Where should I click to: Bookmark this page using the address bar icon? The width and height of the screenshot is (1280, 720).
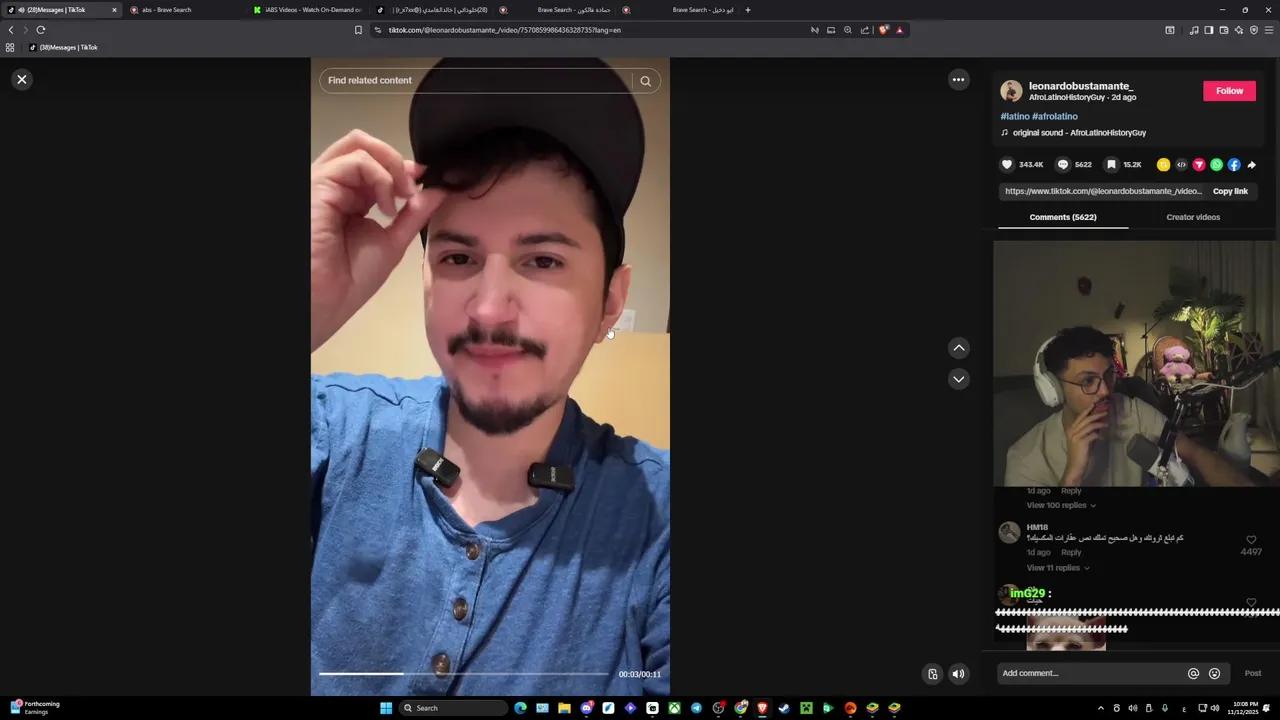pos(358,30)
